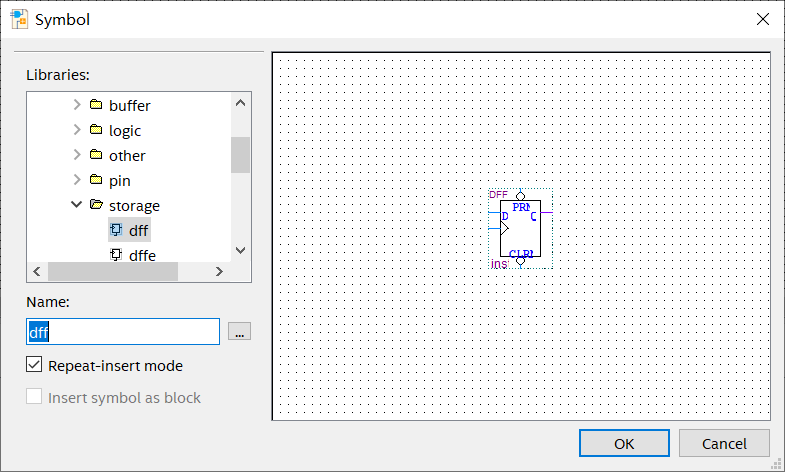Click the other folder icon
This screenshot has width=785, height=472.
96,155
